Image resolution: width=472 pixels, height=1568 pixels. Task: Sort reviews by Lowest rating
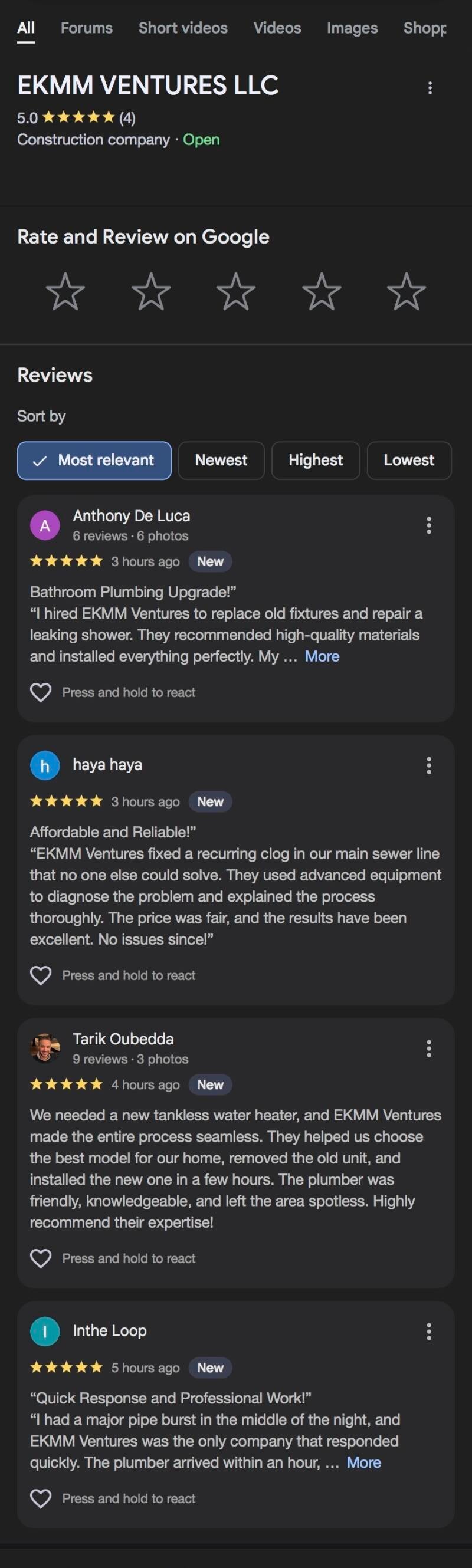coord(409,460)
